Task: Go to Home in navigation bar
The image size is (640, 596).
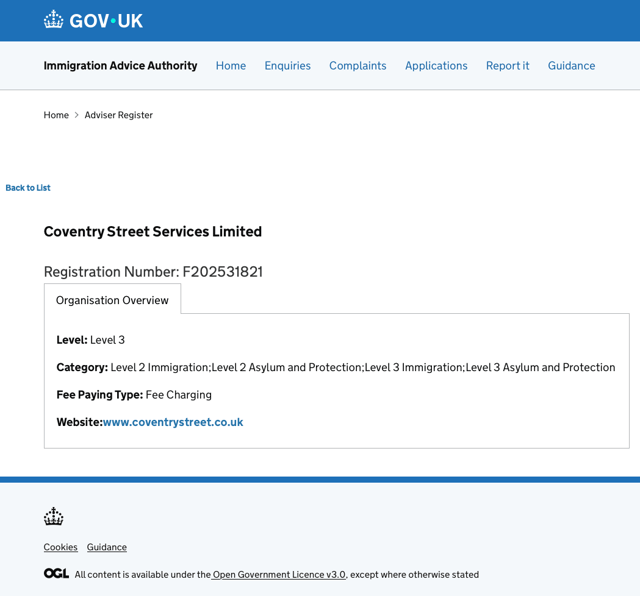Action: tap(231, 66)
